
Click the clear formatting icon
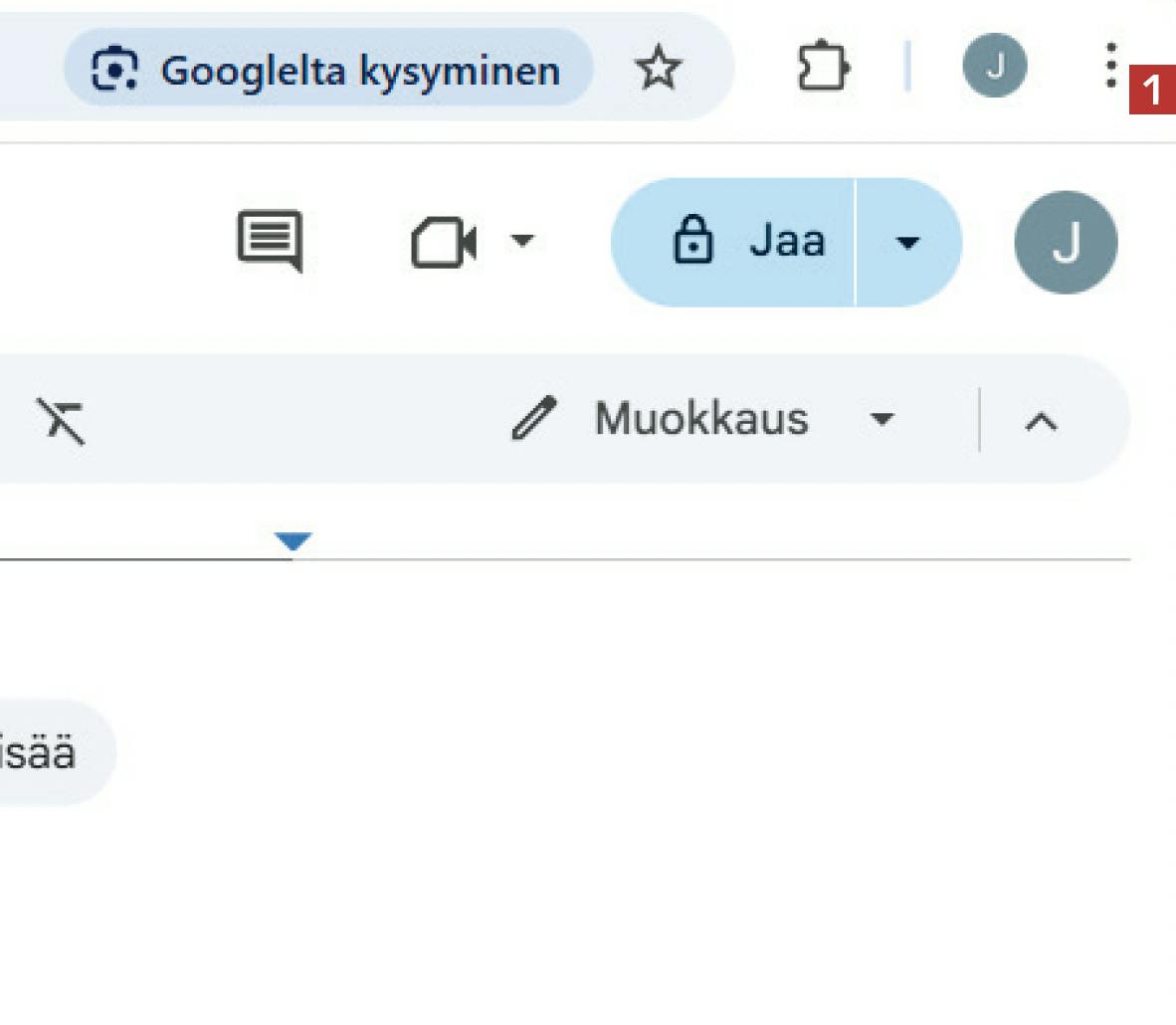click(62, 419)
